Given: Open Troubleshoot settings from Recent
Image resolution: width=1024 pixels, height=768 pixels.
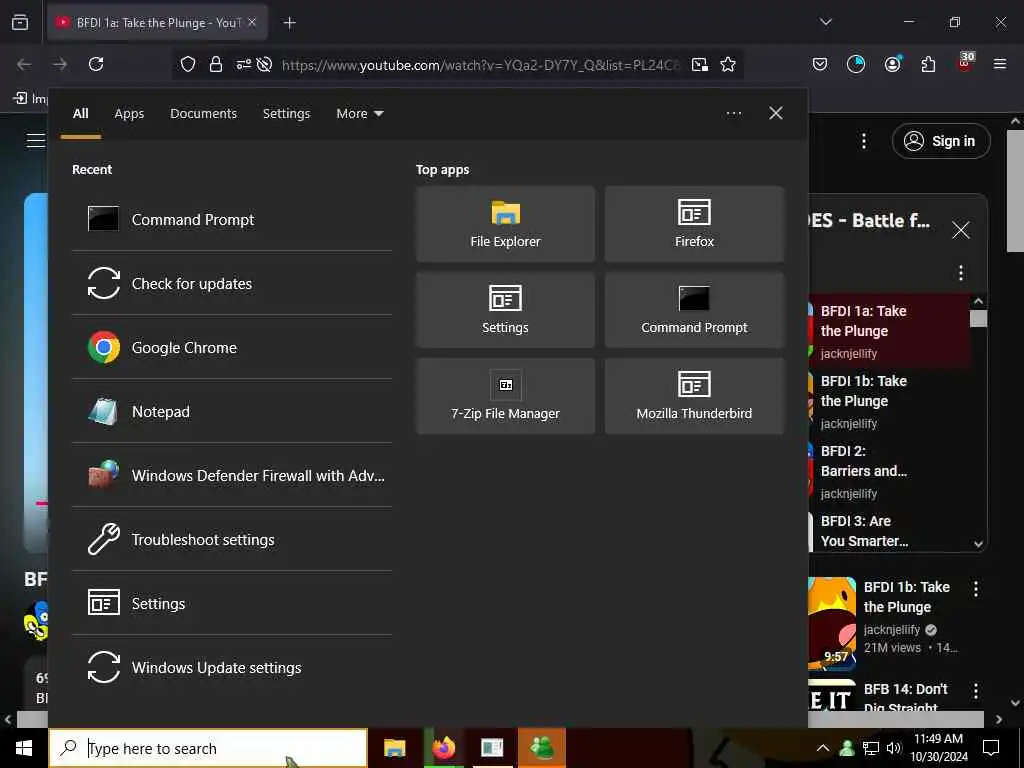Looking at the screenshot, I should [232, 539].
